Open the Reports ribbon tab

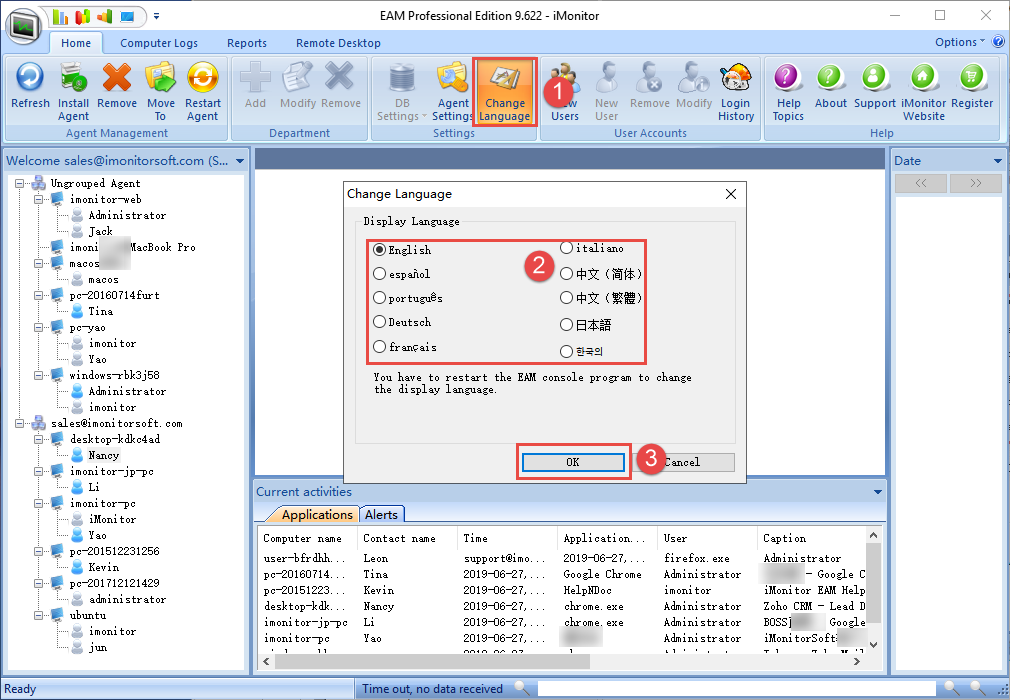pyautogui.click(x=247, y=43)
